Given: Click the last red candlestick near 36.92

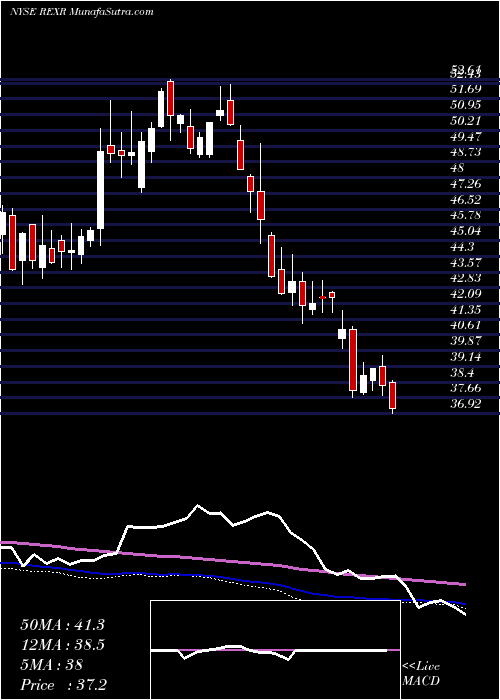Looking at the screenshot, I should [393, 395].
